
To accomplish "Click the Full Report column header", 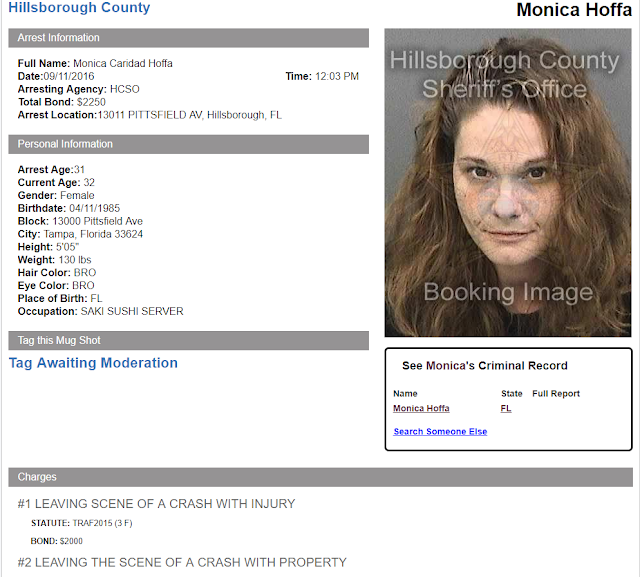I will [x=556, y=393].
